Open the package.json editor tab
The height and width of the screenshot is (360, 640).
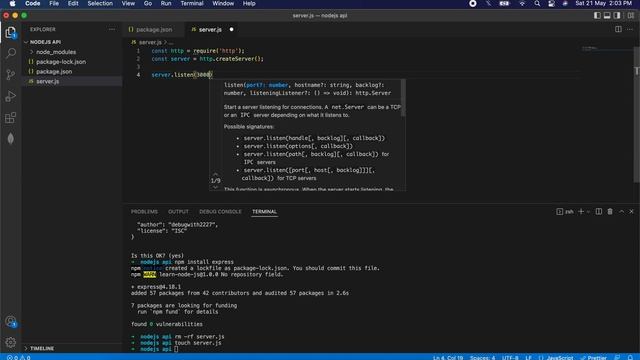(x=153, y=29)
